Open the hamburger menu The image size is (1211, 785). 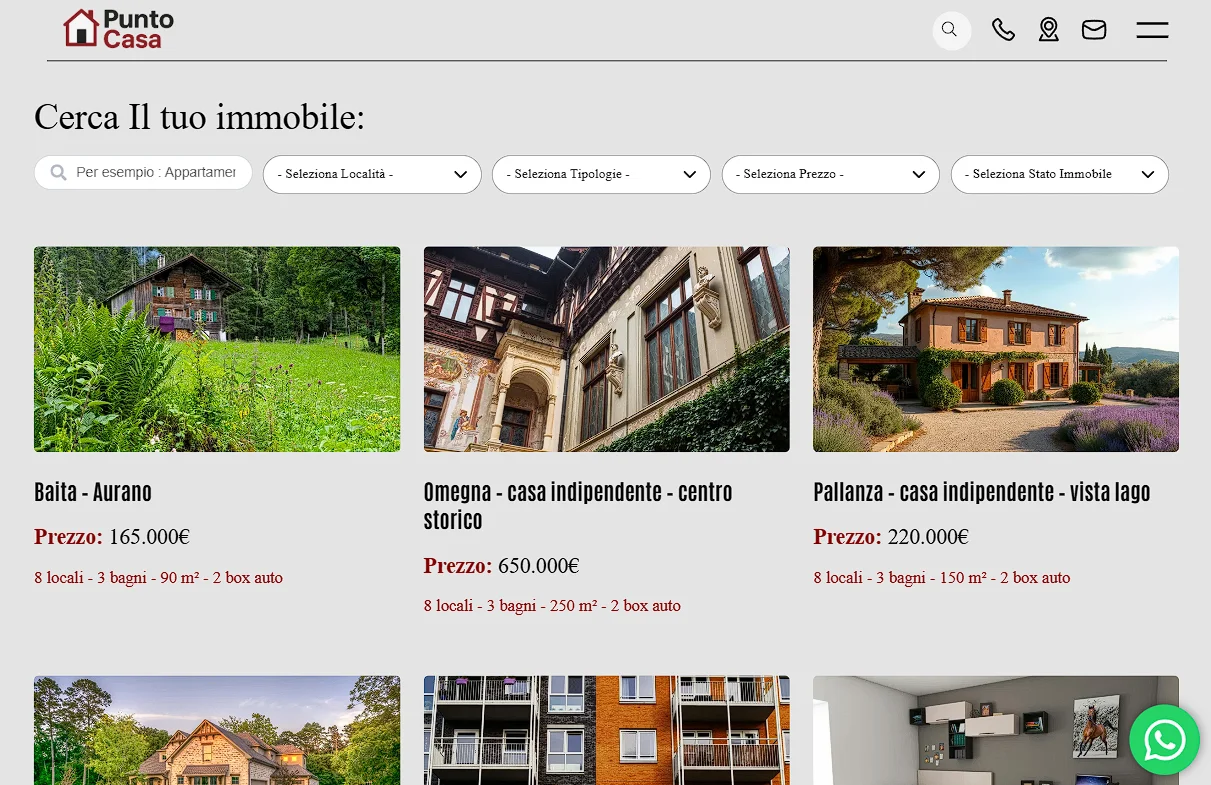click(x=1152, y=30)
